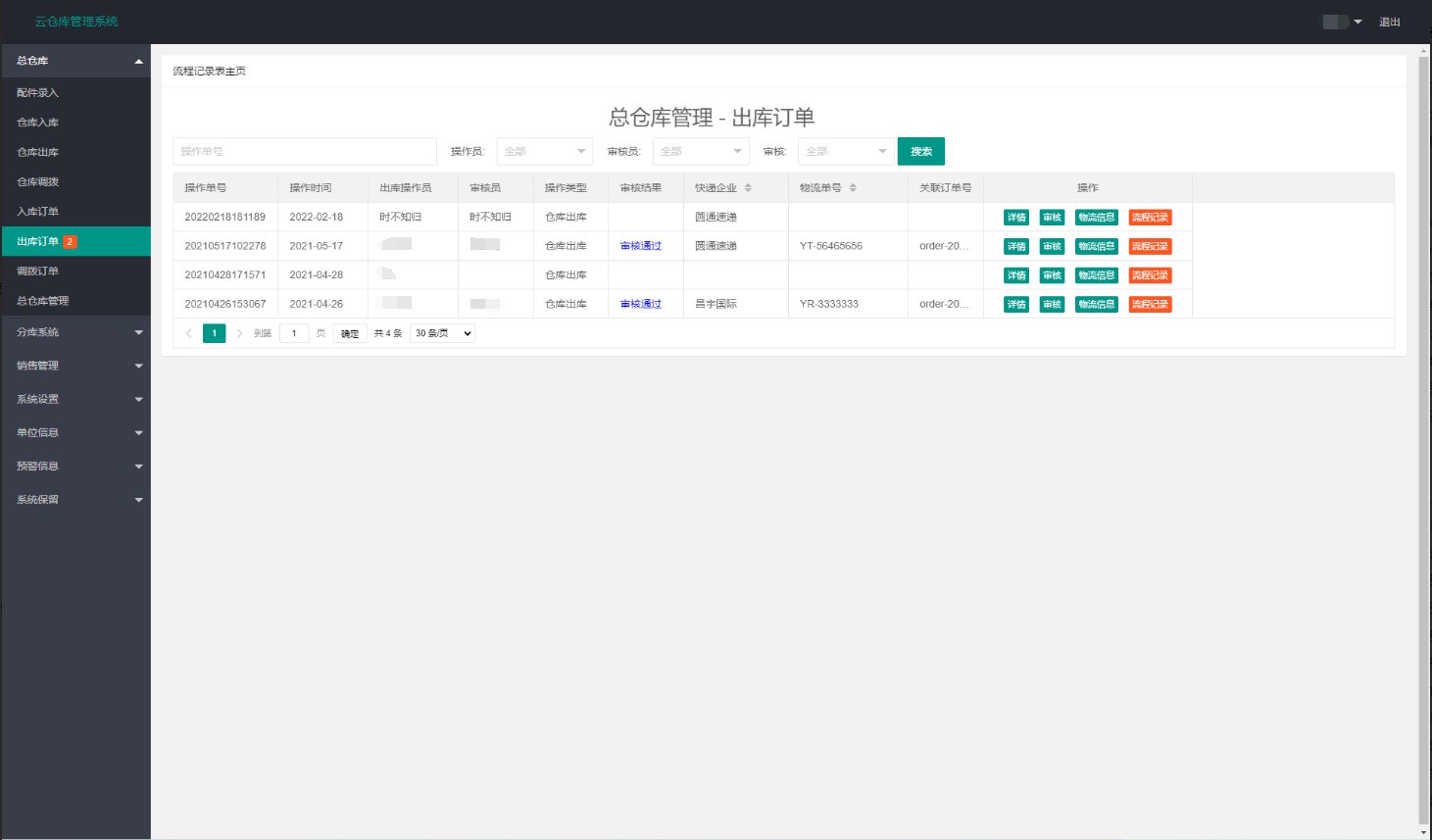Open the 操作员 filter dropdown

tap(544, 152)
